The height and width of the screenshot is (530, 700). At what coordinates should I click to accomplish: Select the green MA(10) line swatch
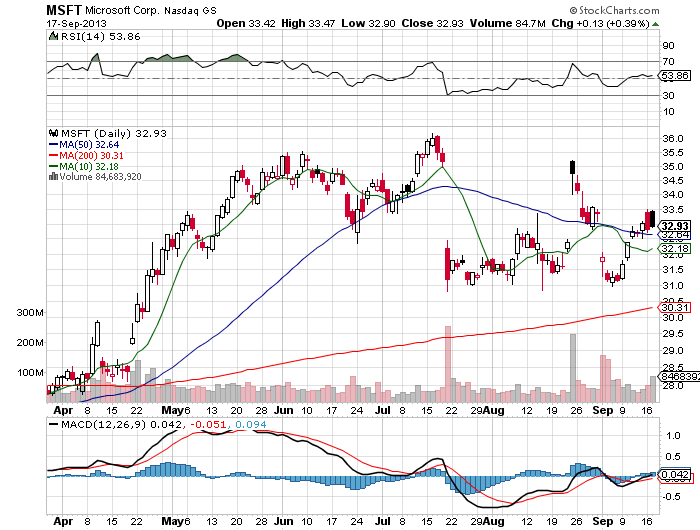[x=53, y=166]
